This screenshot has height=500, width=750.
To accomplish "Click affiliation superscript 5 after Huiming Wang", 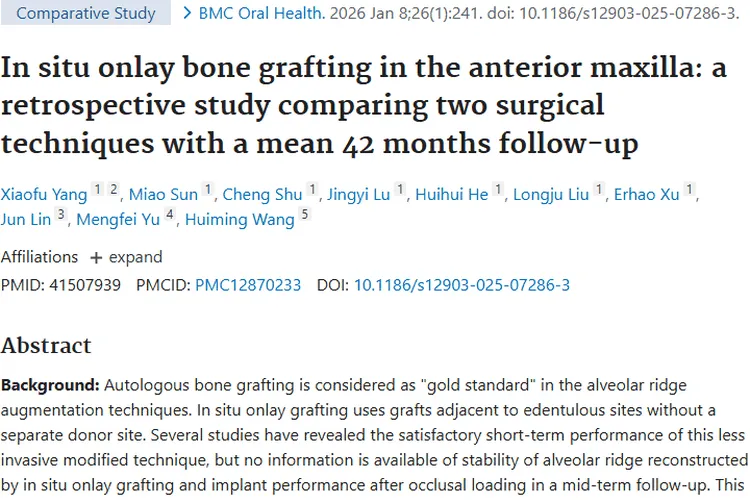I will [305, 214].
